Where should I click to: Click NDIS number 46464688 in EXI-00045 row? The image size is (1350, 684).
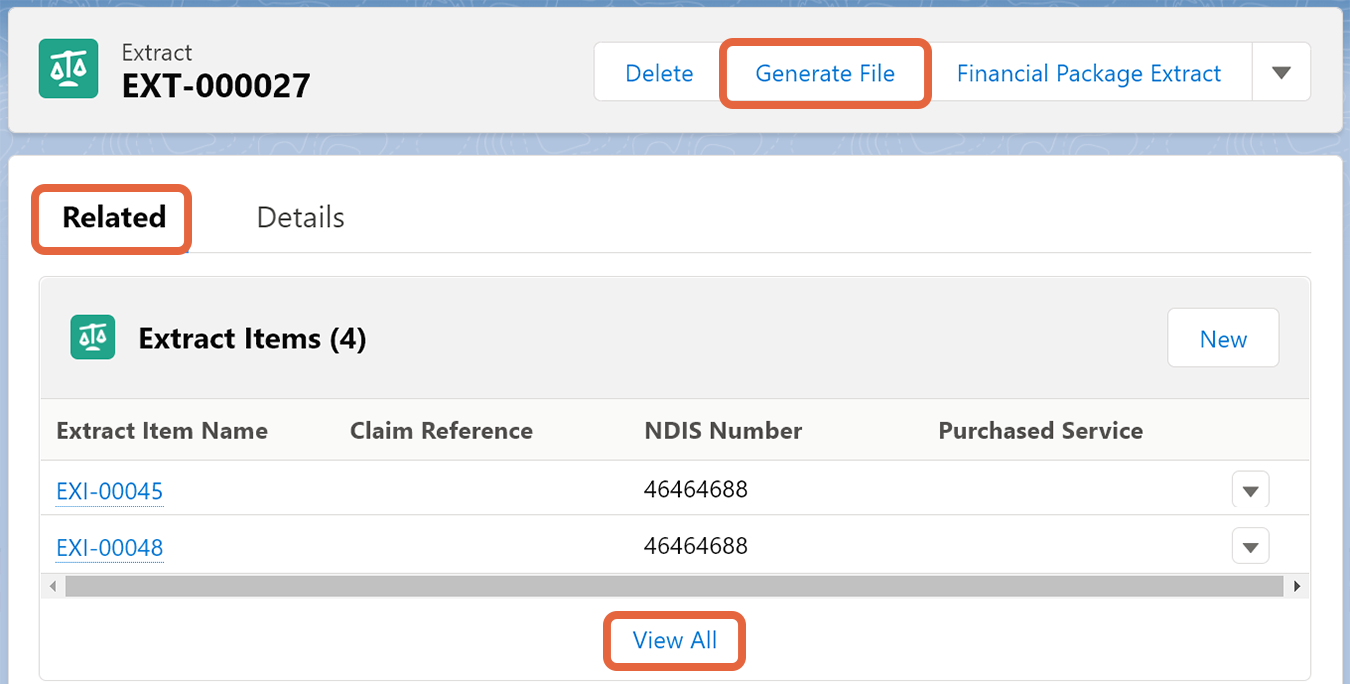point(696,489)
